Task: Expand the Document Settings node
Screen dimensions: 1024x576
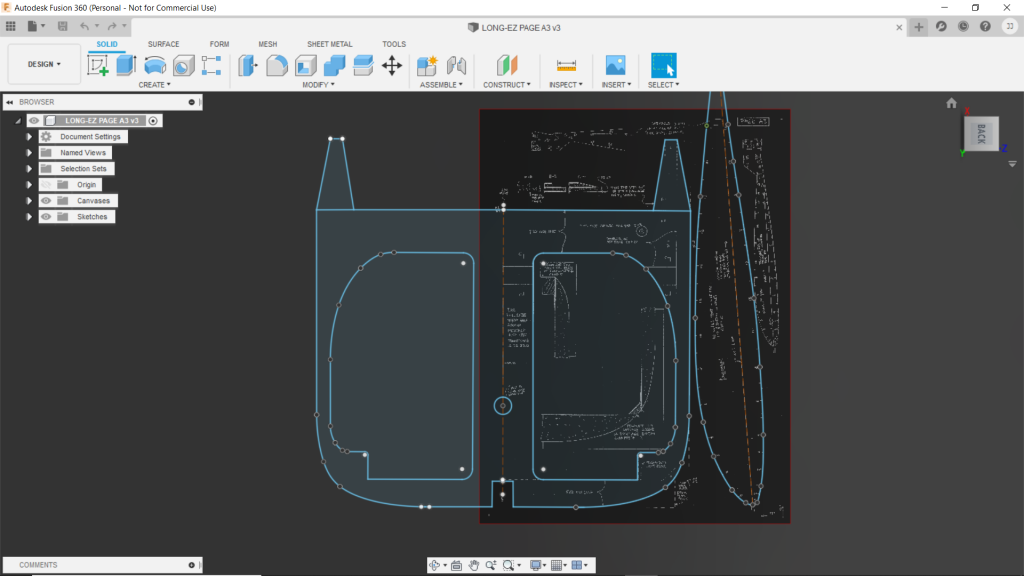Action: tap(29, 137)
